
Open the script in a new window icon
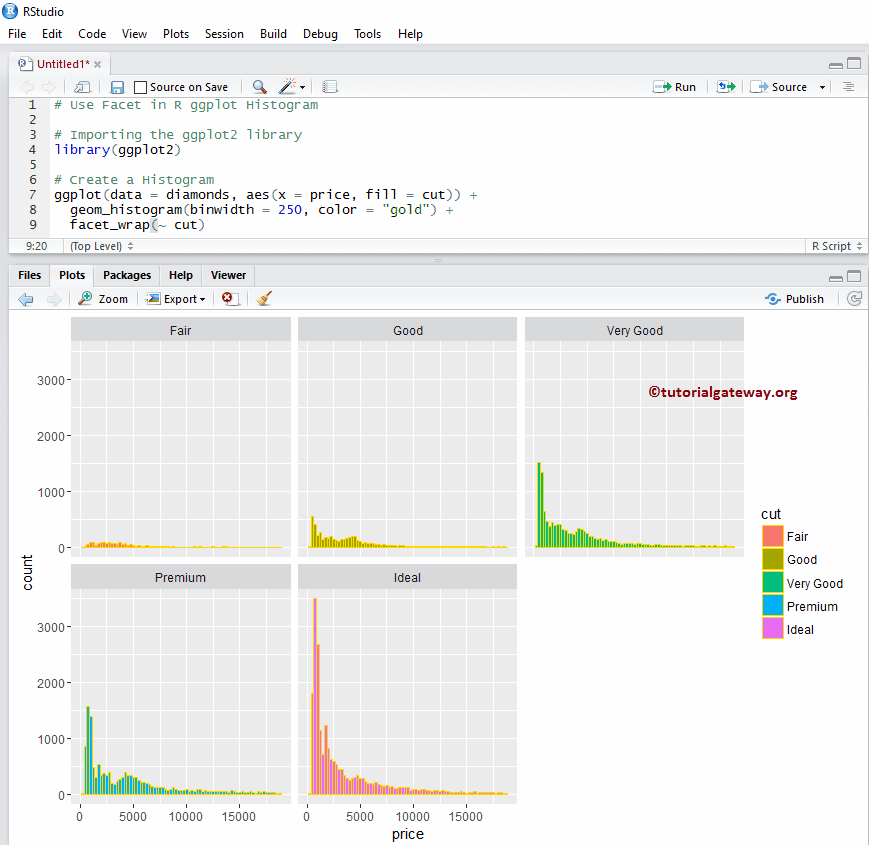[82, 86]
